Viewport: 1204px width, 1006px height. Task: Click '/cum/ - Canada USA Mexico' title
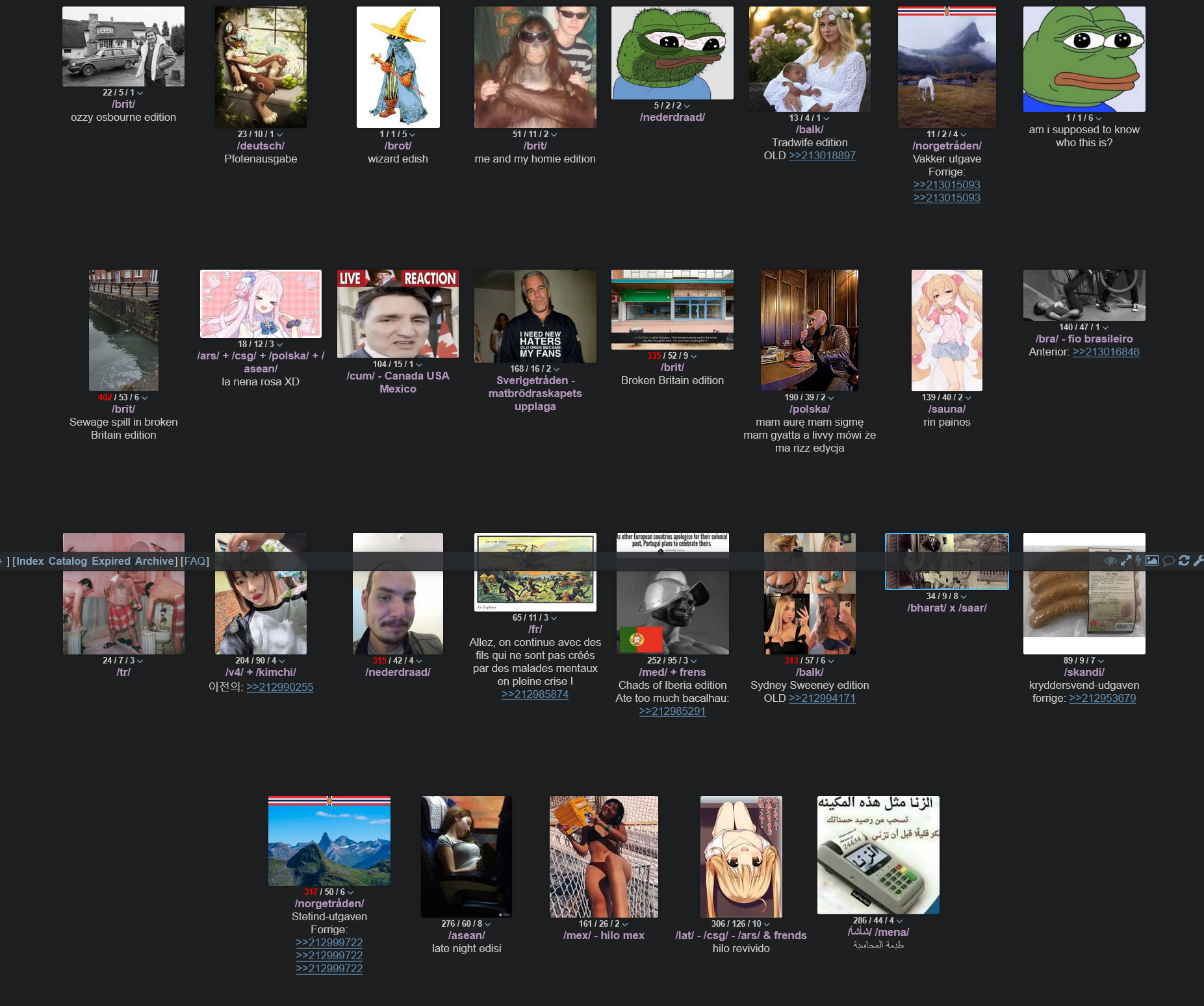click(398, 382)
